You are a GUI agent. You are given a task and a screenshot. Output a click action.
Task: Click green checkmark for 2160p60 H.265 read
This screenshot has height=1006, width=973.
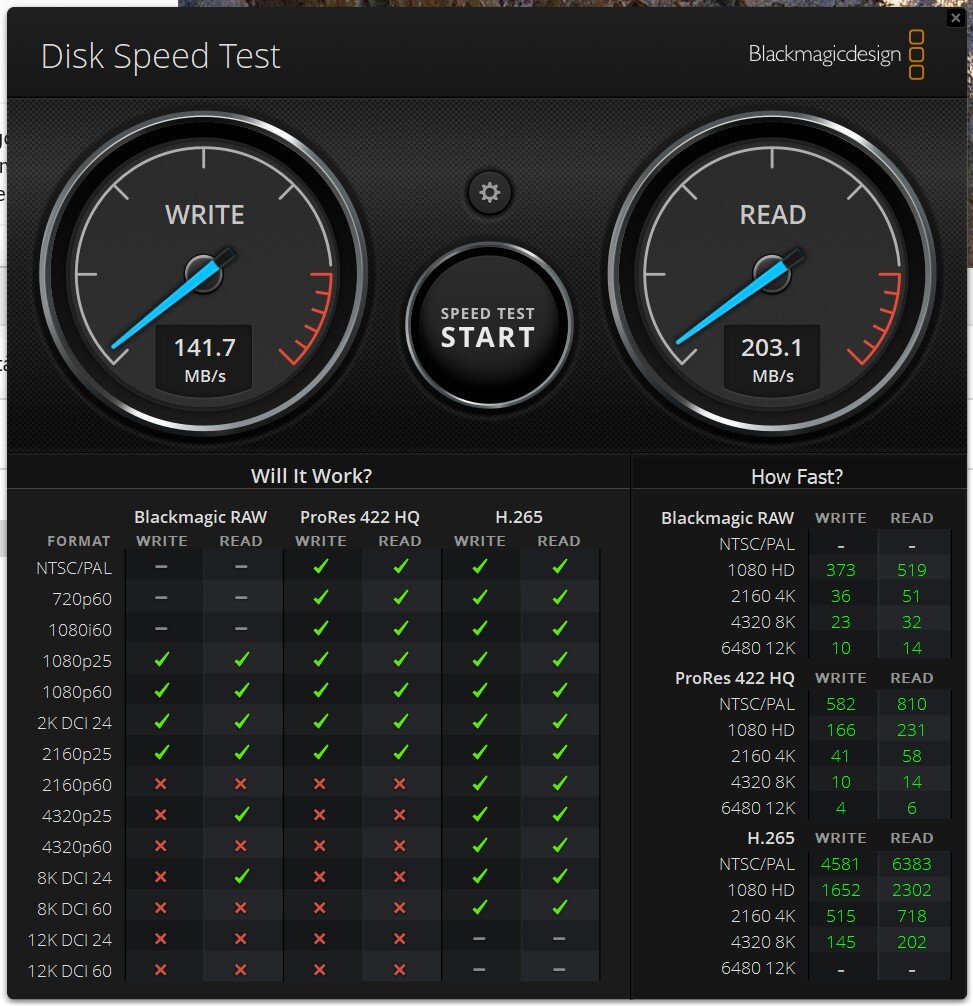(559, 783)
